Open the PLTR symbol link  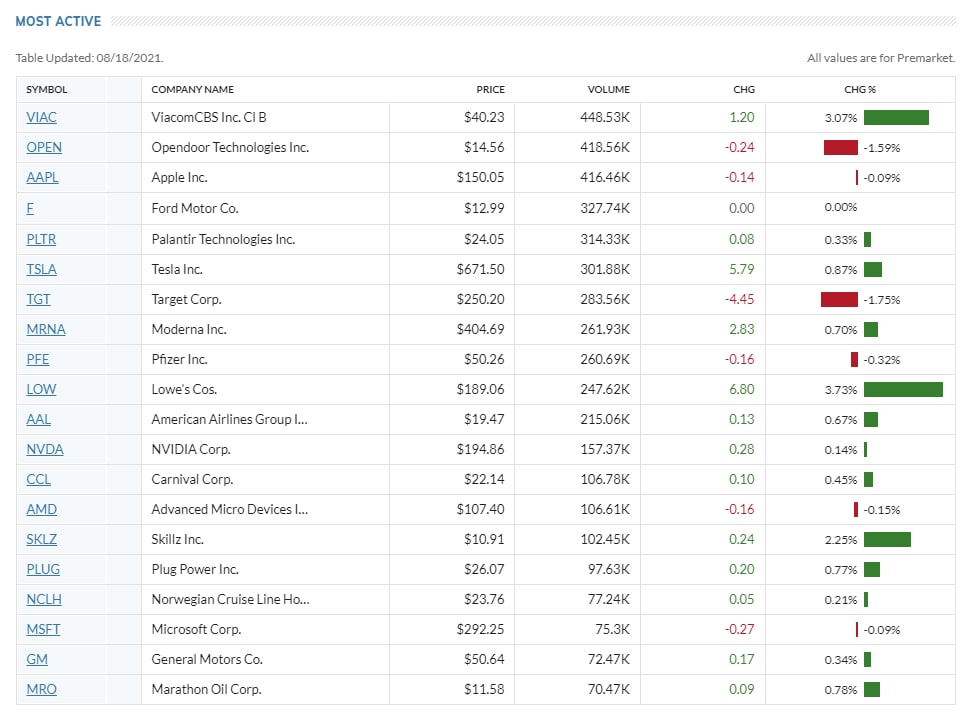pos(41,239)
